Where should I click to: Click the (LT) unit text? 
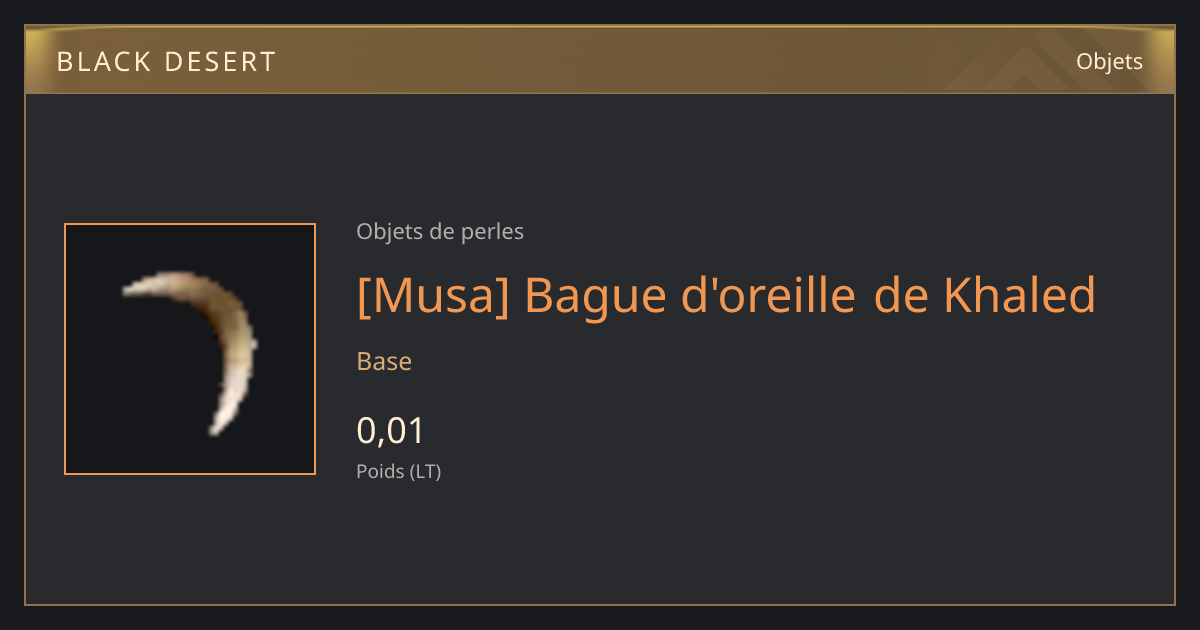tap(425, 471)
